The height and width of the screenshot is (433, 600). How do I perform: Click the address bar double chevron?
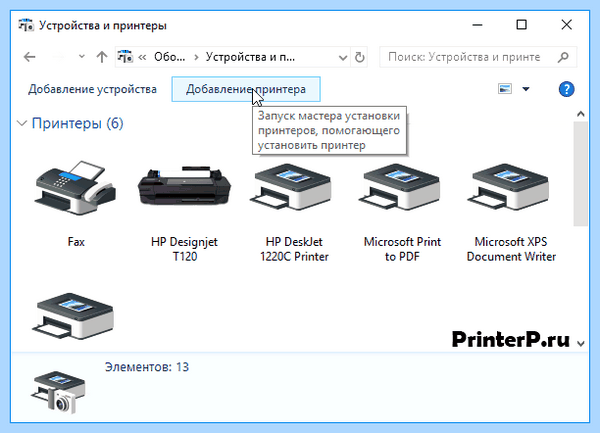click(x=142, y=57)
